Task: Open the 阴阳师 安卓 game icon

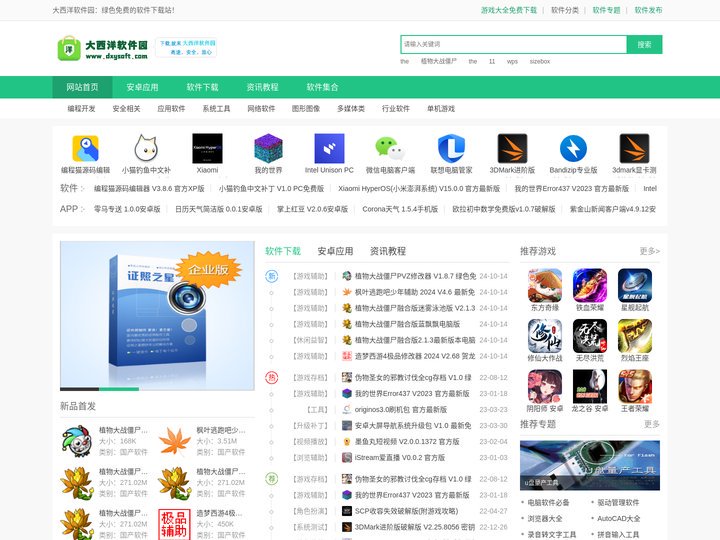Action: click(x=545, y=386)
